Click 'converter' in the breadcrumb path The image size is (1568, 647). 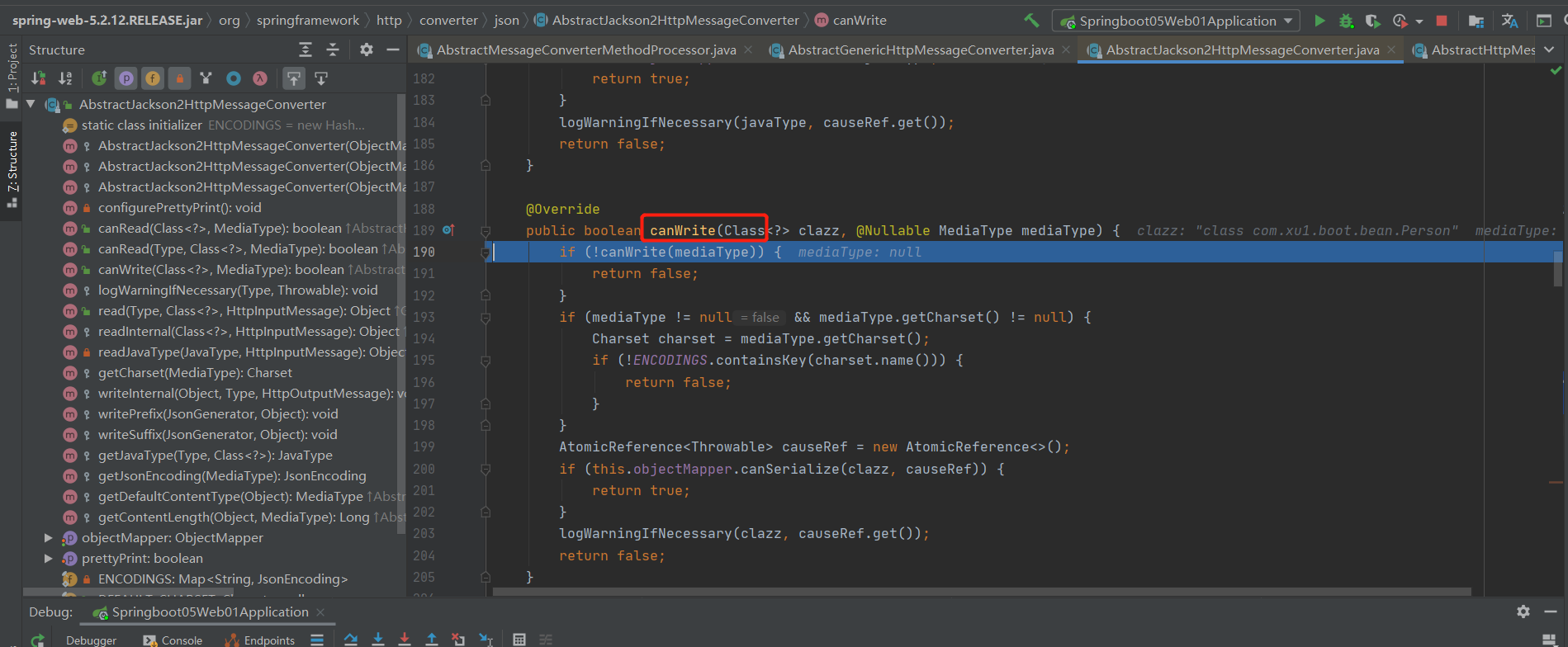(448, 21)
